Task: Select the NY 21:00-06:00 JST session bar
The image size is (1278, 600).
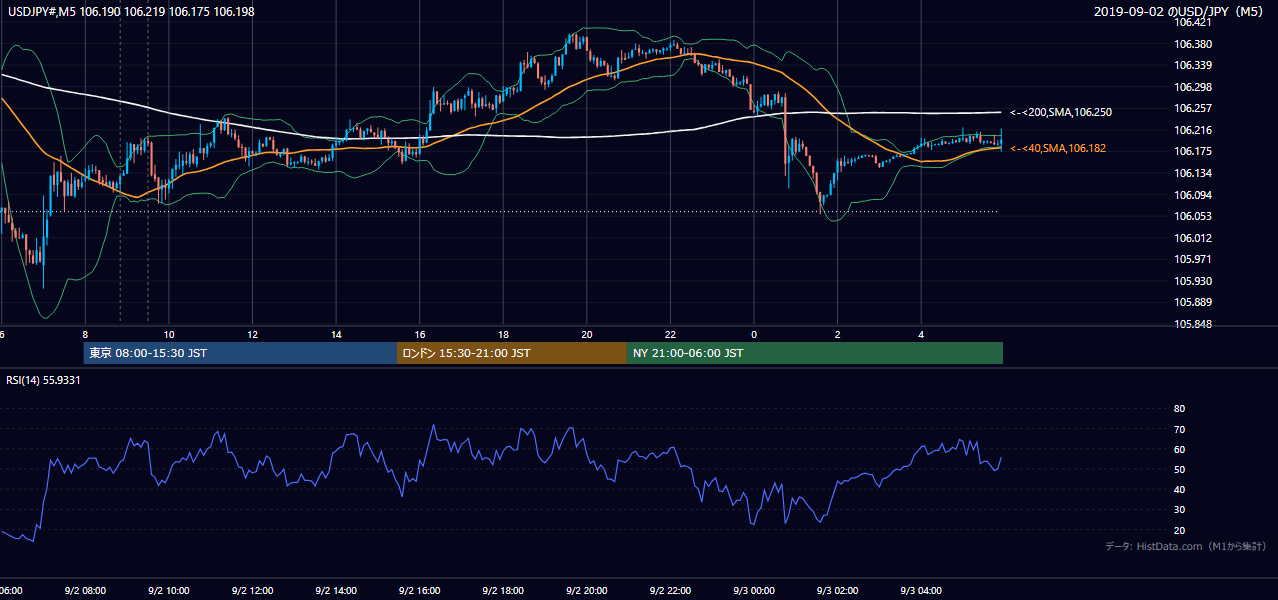Action: coord(815,353)
